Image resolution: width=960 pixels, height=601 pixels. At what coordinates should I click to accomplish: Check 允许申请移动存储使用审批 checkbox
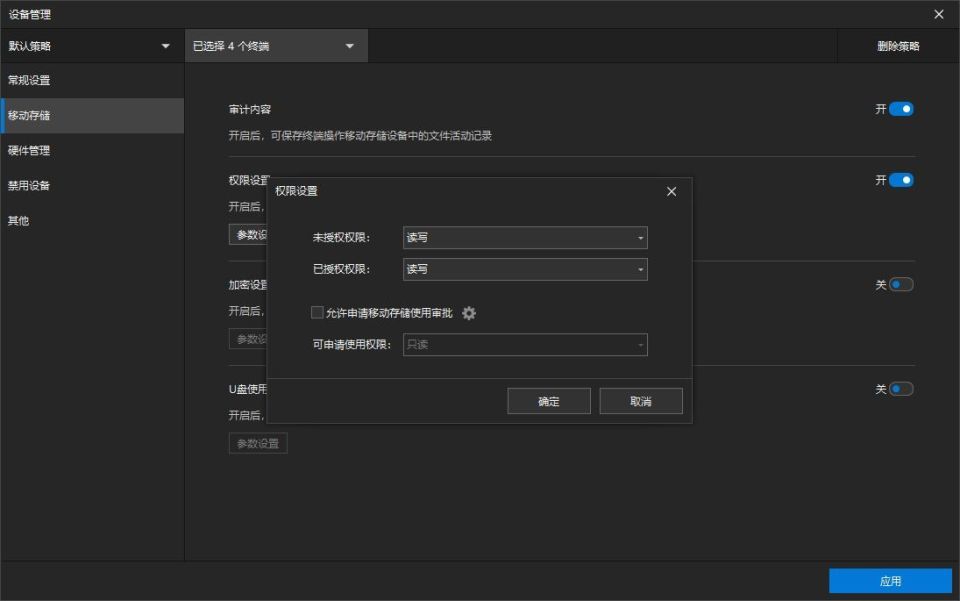tap(317, 313)
